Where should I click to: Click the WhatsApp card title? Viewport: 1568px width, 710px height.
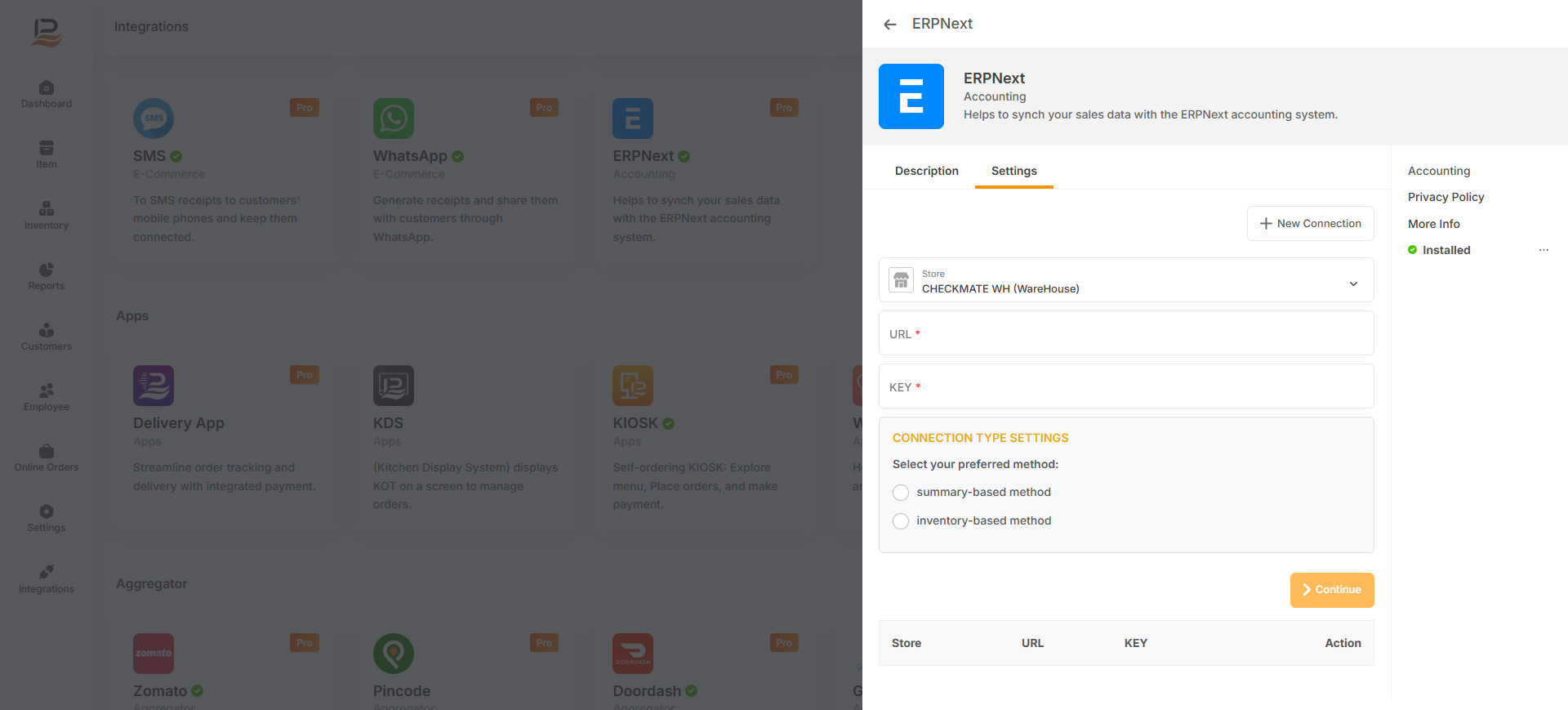click(x=410, y=156)
